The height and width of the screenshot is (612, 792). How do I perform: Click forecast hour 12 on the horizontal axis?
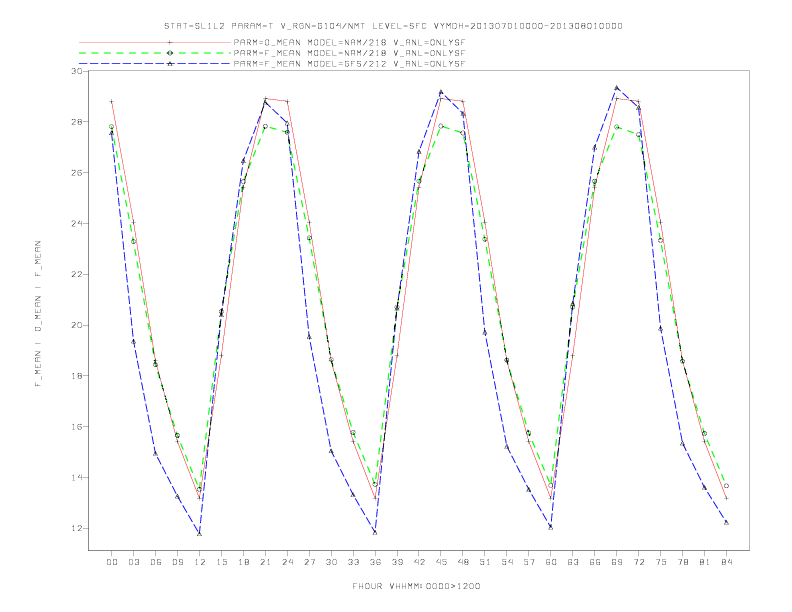200,562
